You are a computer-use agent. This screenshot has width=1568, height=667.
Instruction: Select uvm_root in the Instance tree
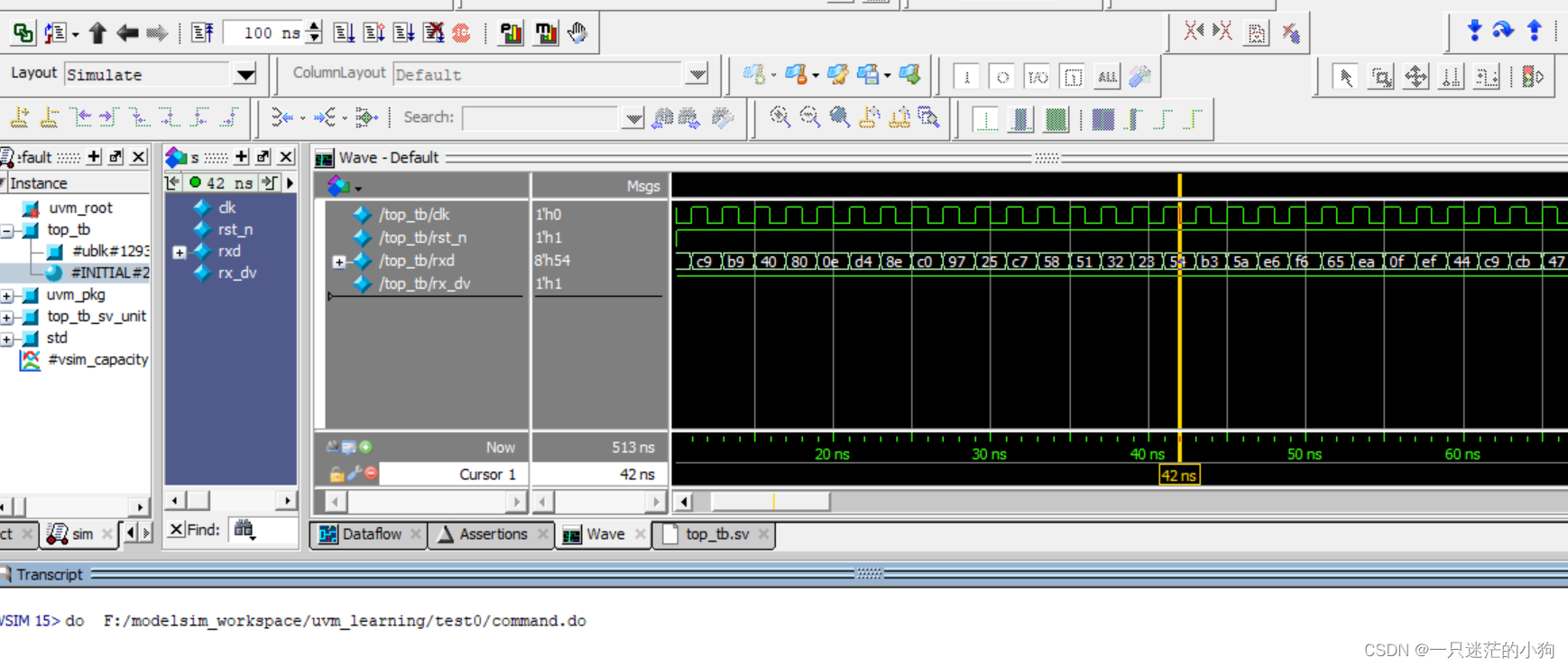(x=80, y=208)
